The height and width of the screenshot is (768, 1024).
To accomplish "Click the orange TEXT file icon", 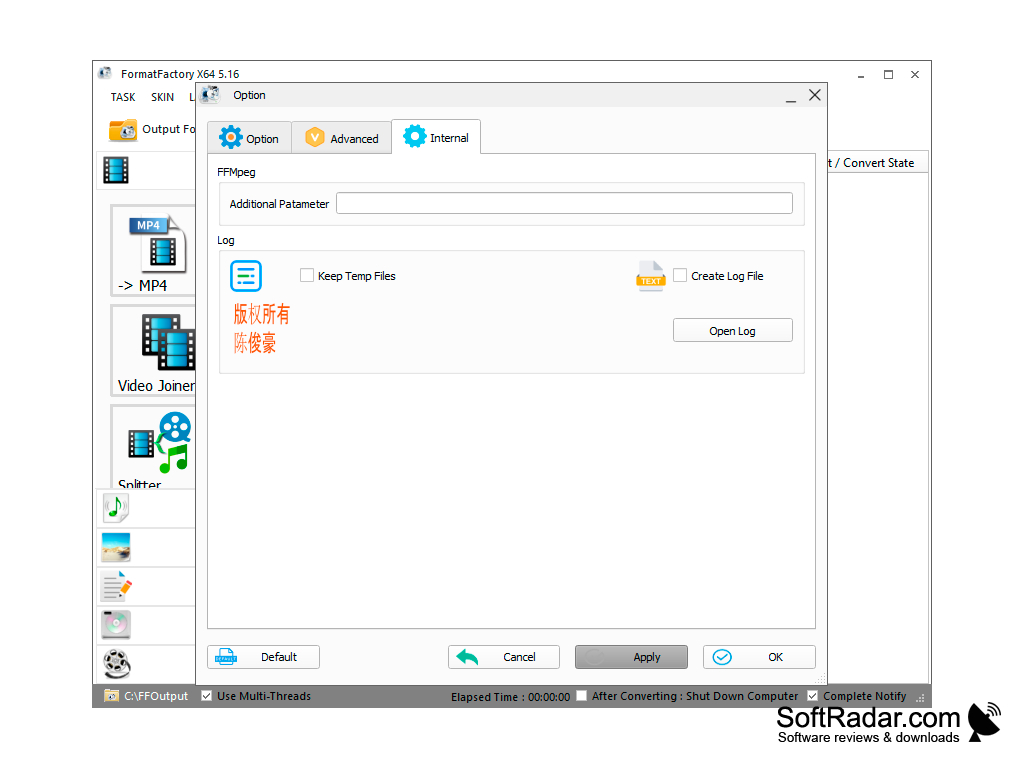I will pos(650,276).
